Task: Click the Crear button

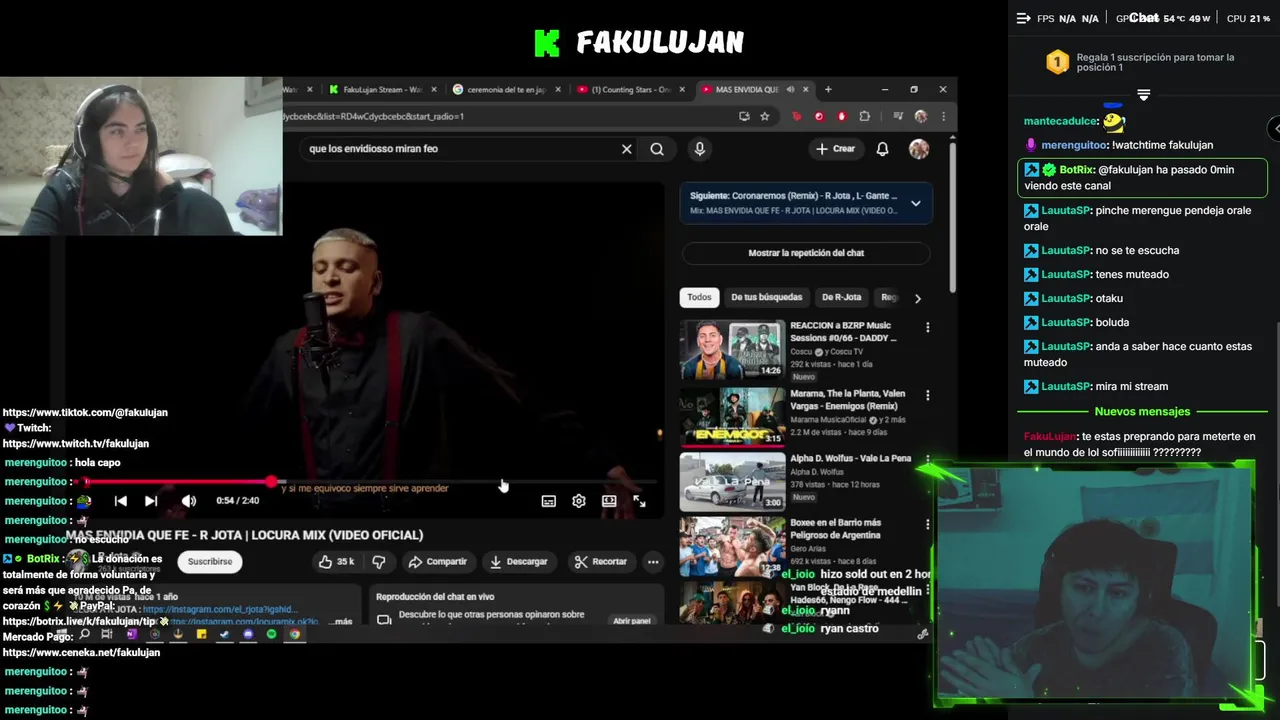Action: (835, 149)
